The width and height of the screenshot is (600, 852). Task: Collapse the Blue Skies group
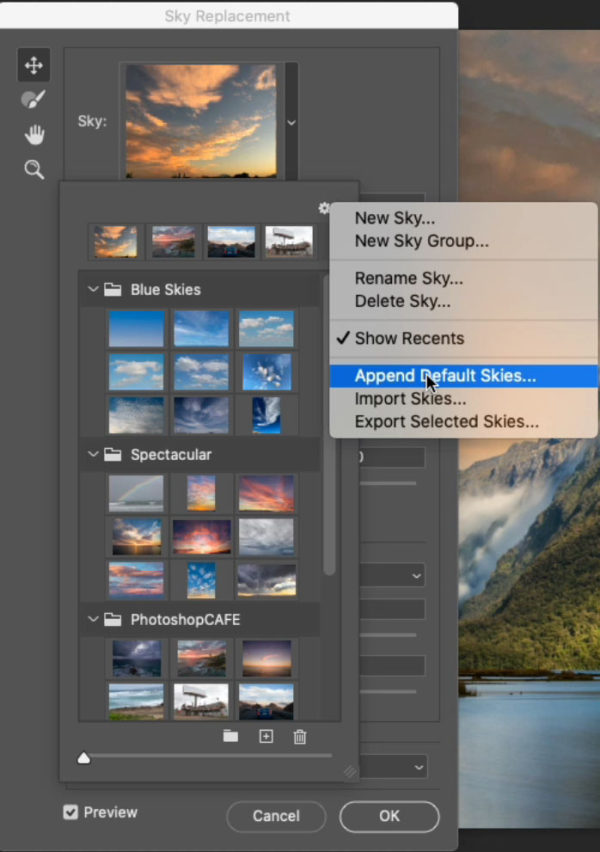pos(93,290)
